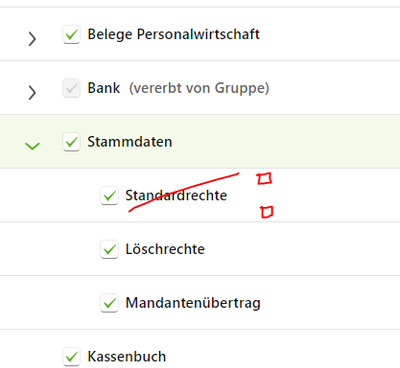This screenshot has width=400, height=368.
Task: Toggle the Stammdaten checkbox
Action: click(x=71, y=142)
